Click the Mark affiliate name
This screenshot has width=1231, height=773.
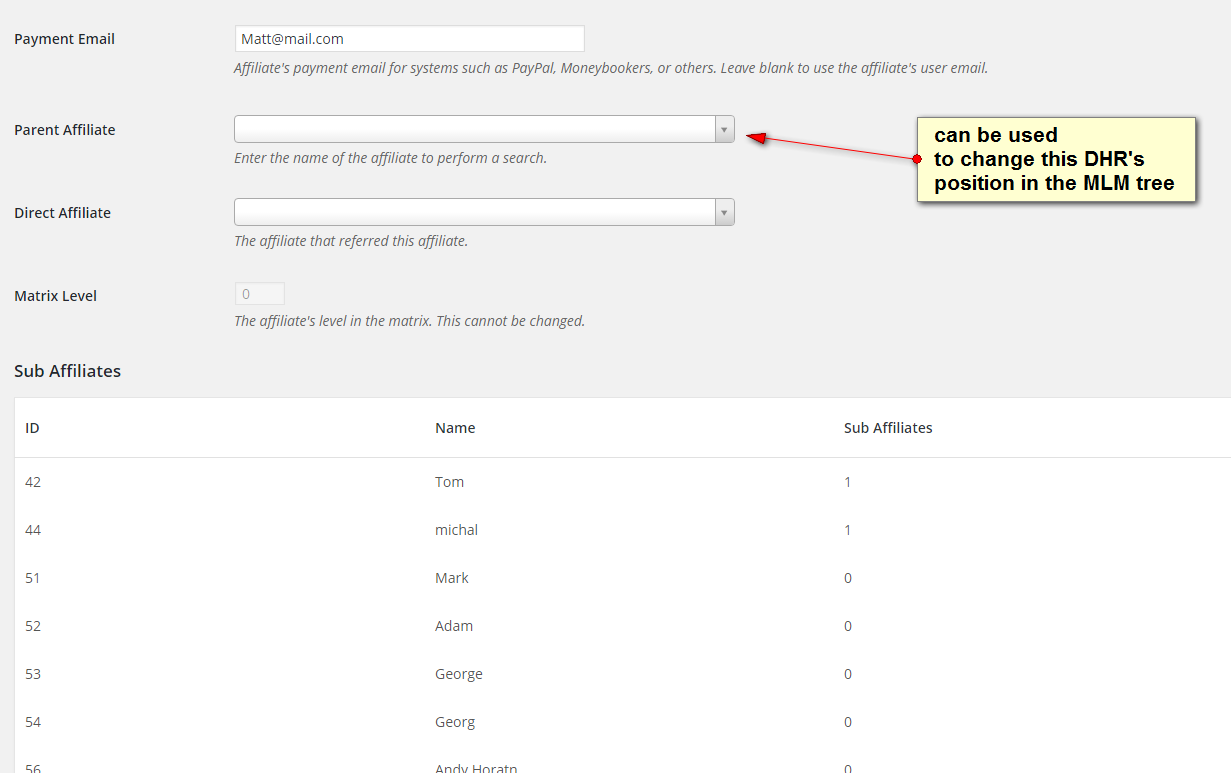(x=452, y=578)
